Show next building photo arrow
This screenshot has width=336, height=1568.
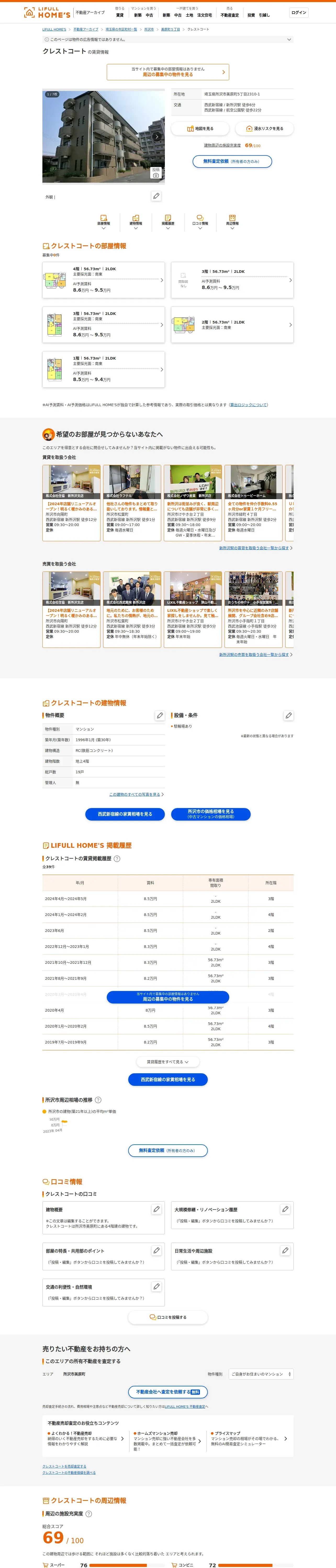tap(157, 137)
